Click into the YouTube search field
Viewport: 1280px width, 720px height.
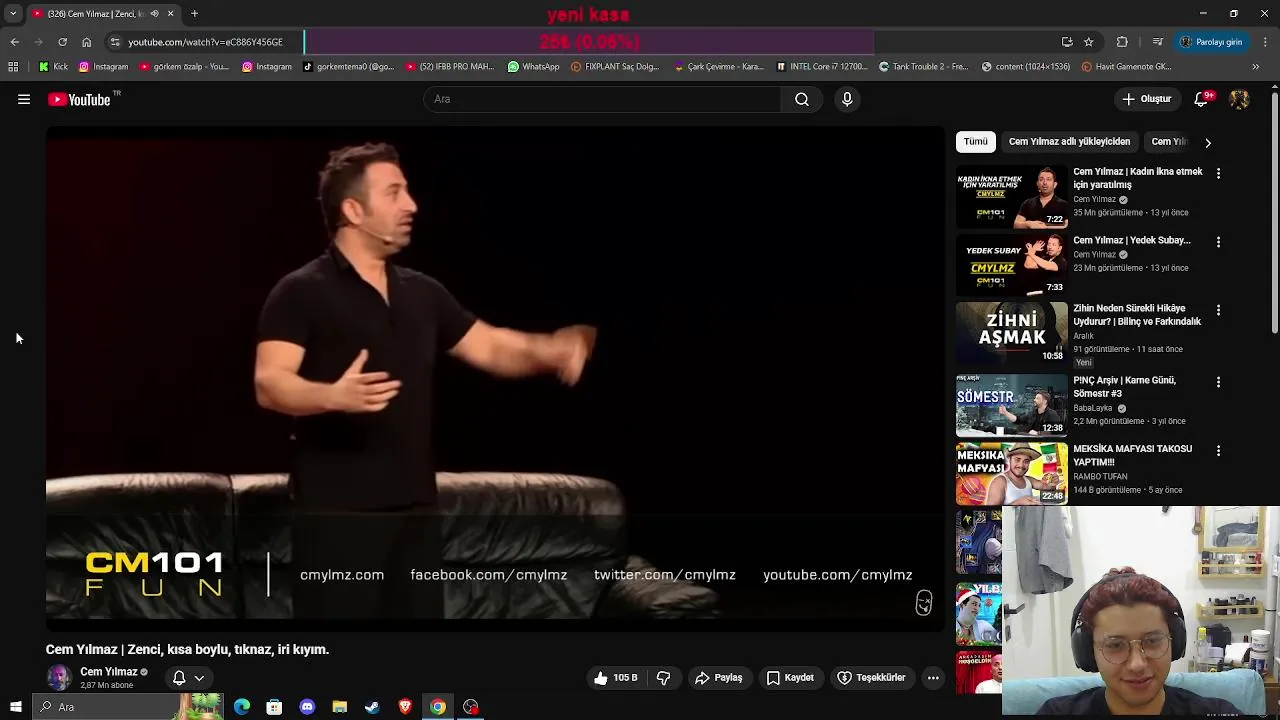602,99
